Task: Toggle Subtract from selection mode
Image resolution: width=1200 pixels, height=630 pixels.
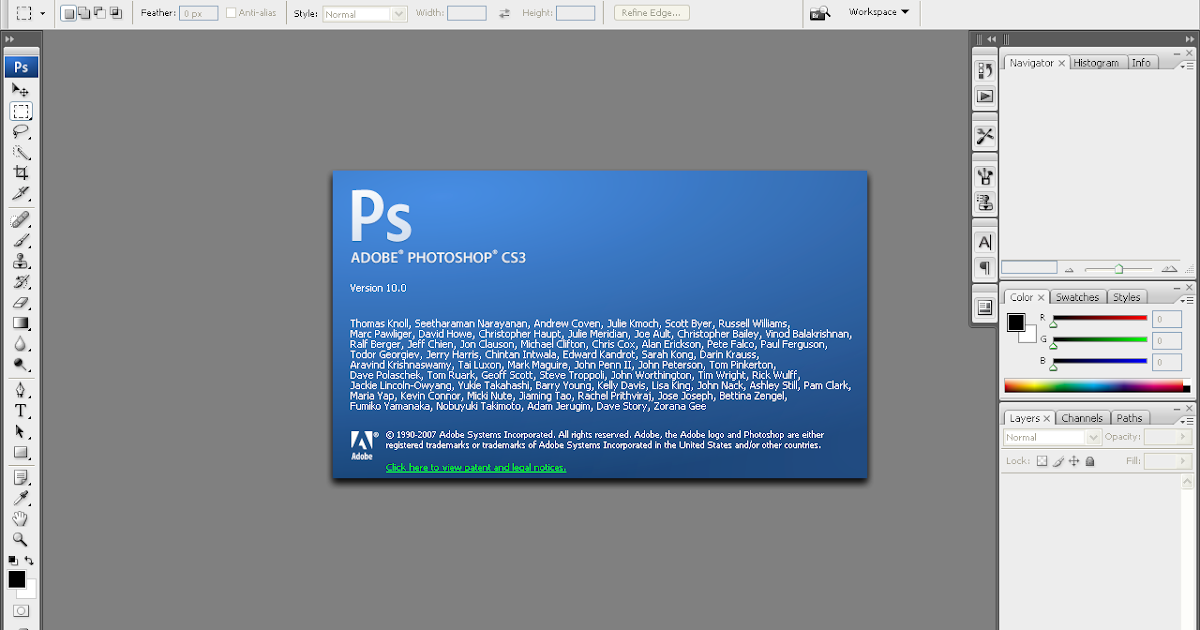Action: pos(100,13)
